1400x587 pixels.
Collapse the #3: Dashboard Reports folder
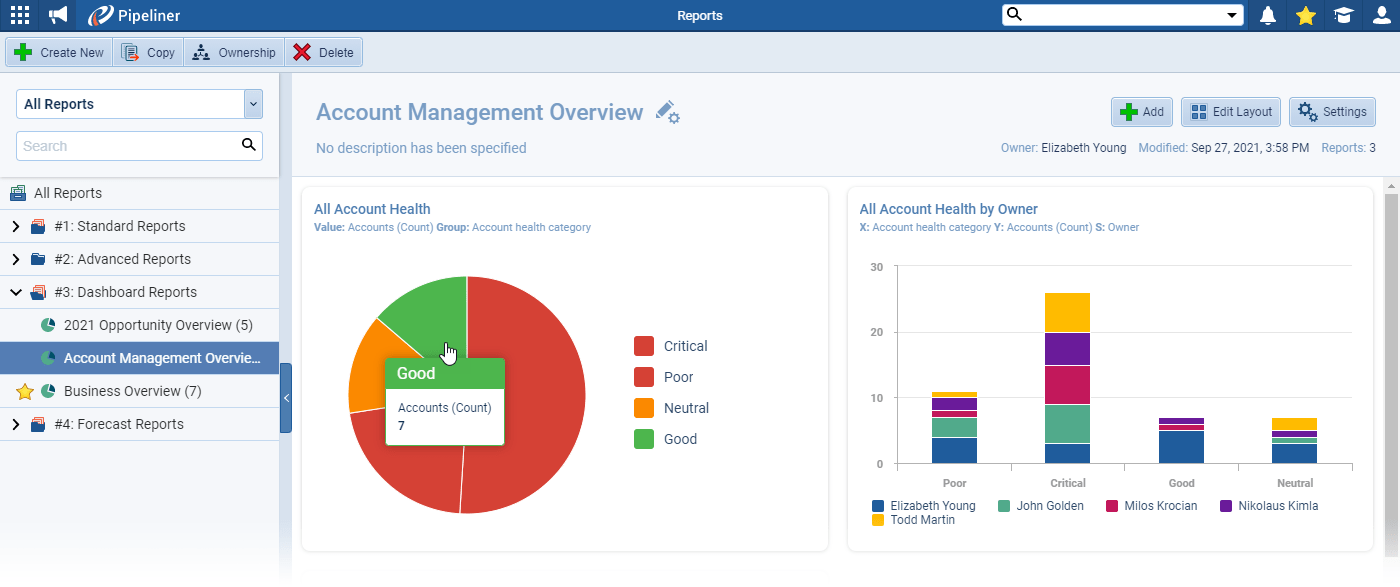click(x=16, y=292)
